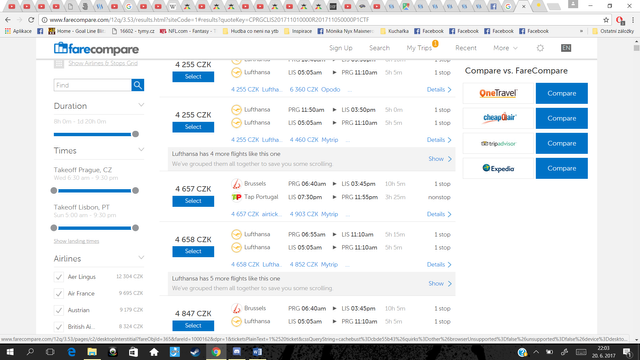640x360 pixels.
Task: Click left handle of Takeoff Prague slider
Action: click(54, 191)
